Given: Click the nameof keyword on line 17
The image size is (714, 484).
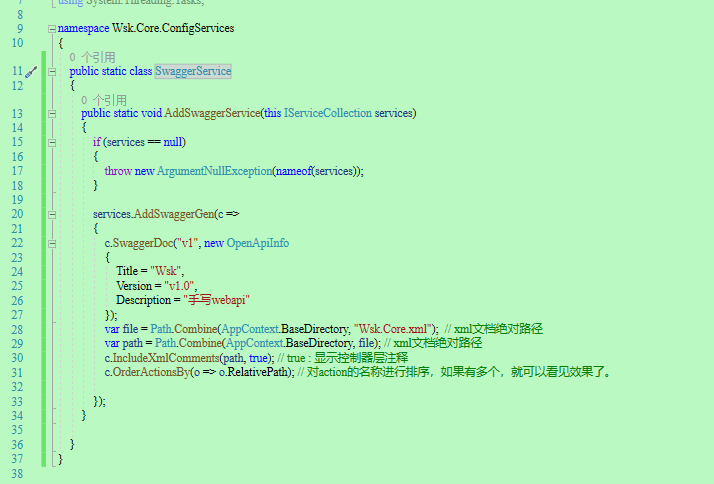Looking at the screenshot, I should coord(294,171).
